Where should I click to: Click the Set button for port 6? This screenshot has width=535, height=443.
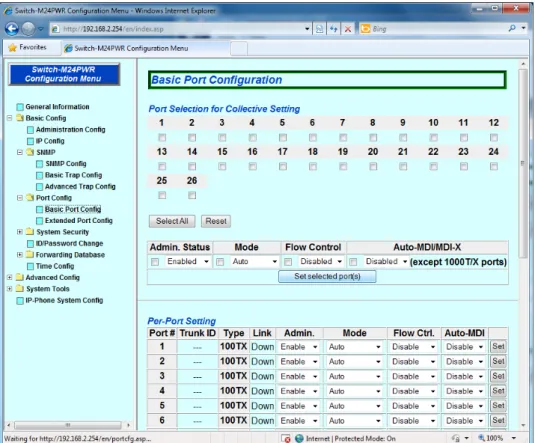pos(498,420)
